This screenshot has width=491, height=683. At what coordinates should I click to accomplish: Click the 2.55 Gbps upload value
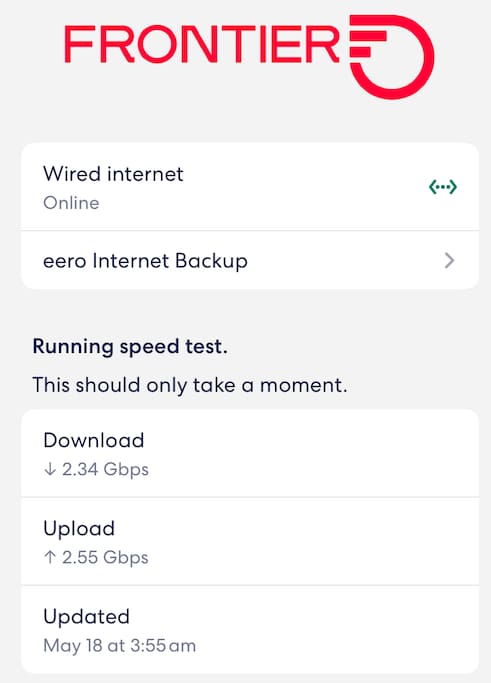pos(105,558)
